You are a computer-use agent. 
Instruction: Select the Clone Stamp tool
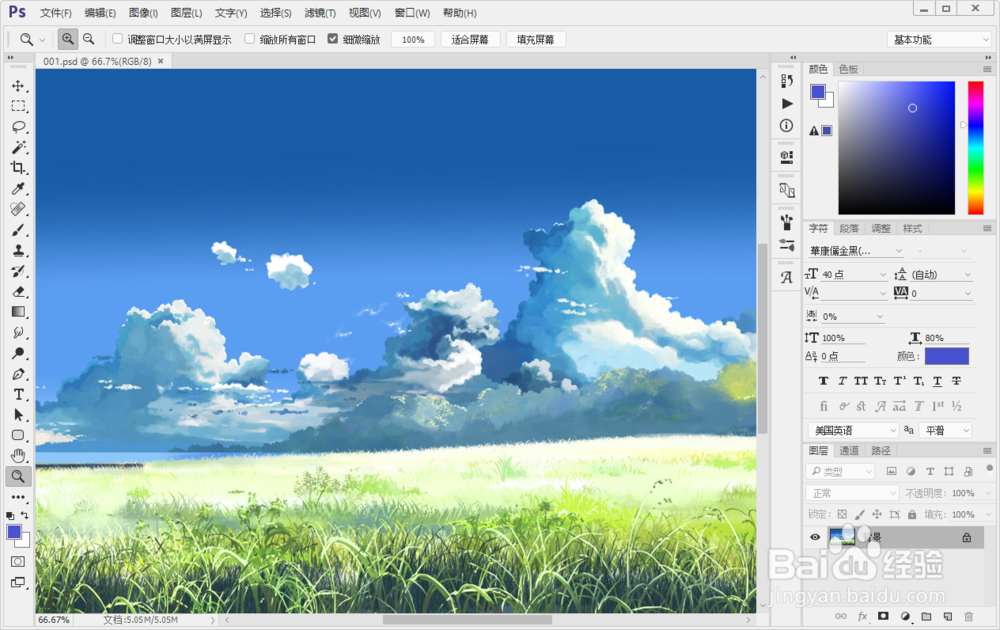[x=18, y=251]
